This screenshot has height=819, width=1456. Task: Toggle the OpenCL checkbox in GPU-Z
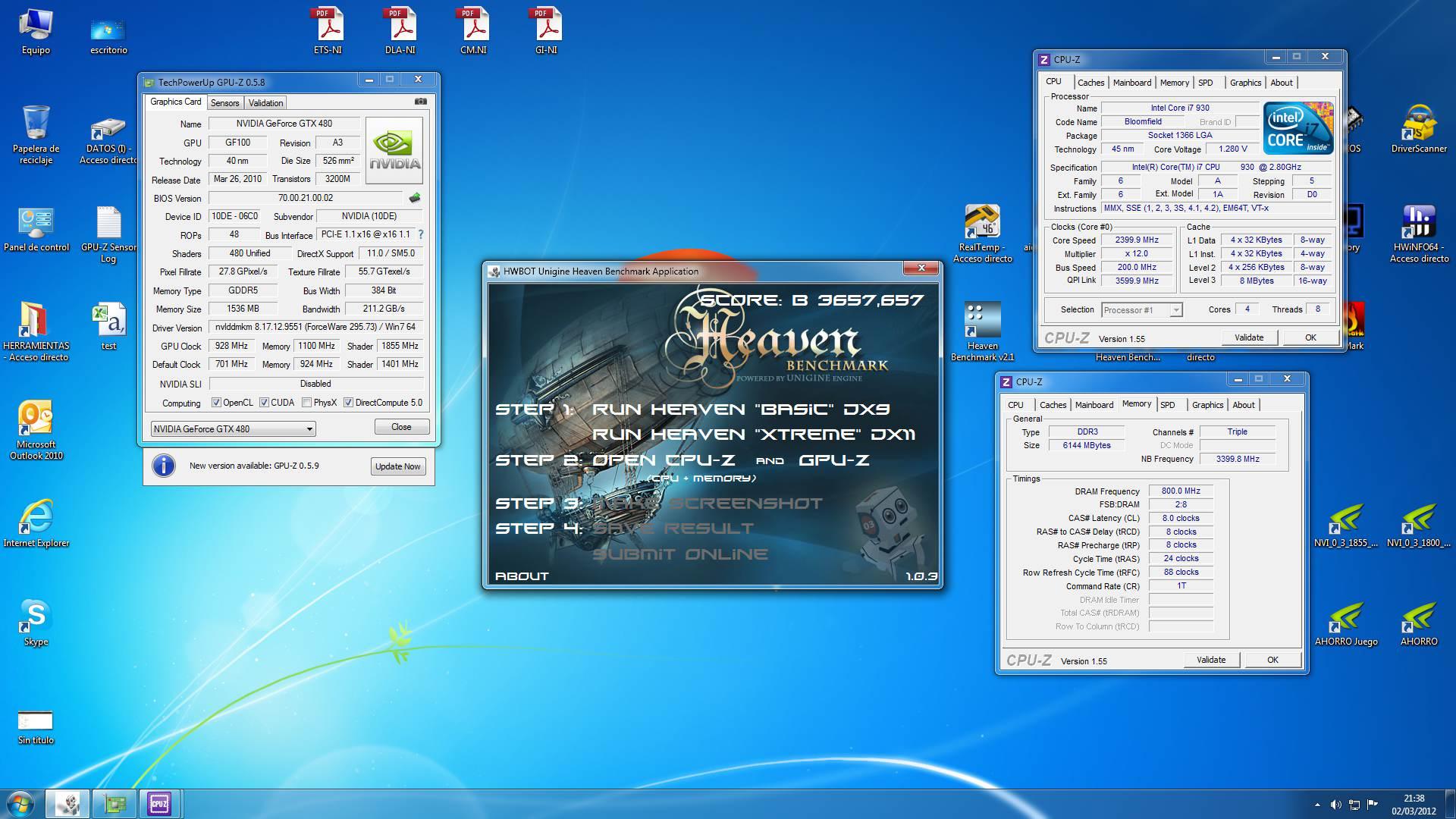point(216,403)
